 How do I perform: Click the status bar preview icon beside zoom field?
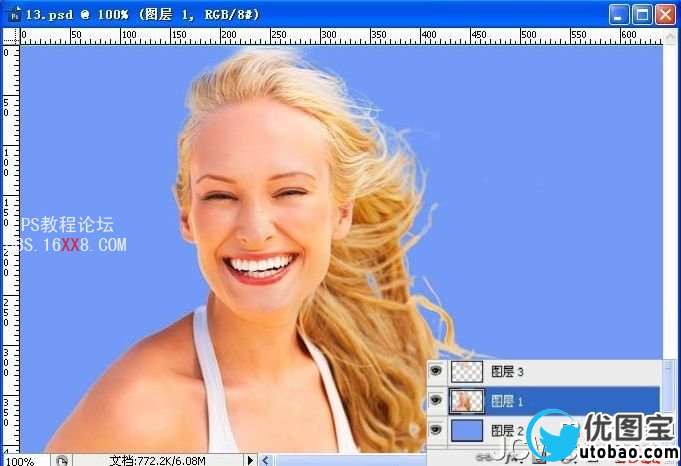click(x=62, y=461)
